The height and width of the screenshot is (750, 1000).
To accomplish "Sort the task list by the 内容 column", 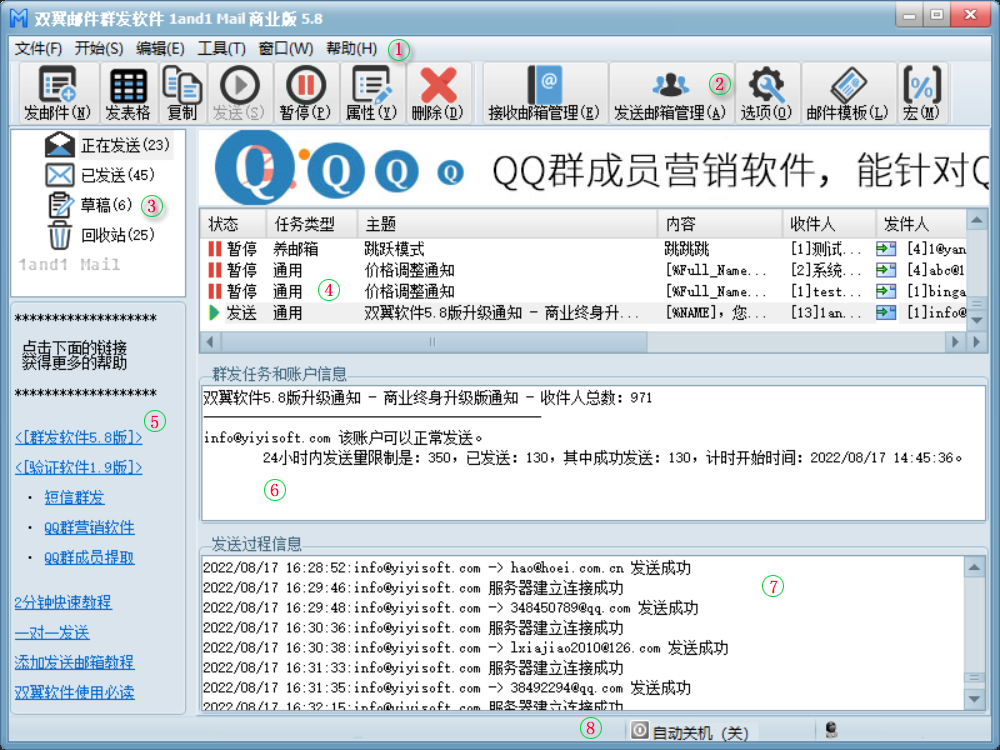I will [x=721, y=224].
